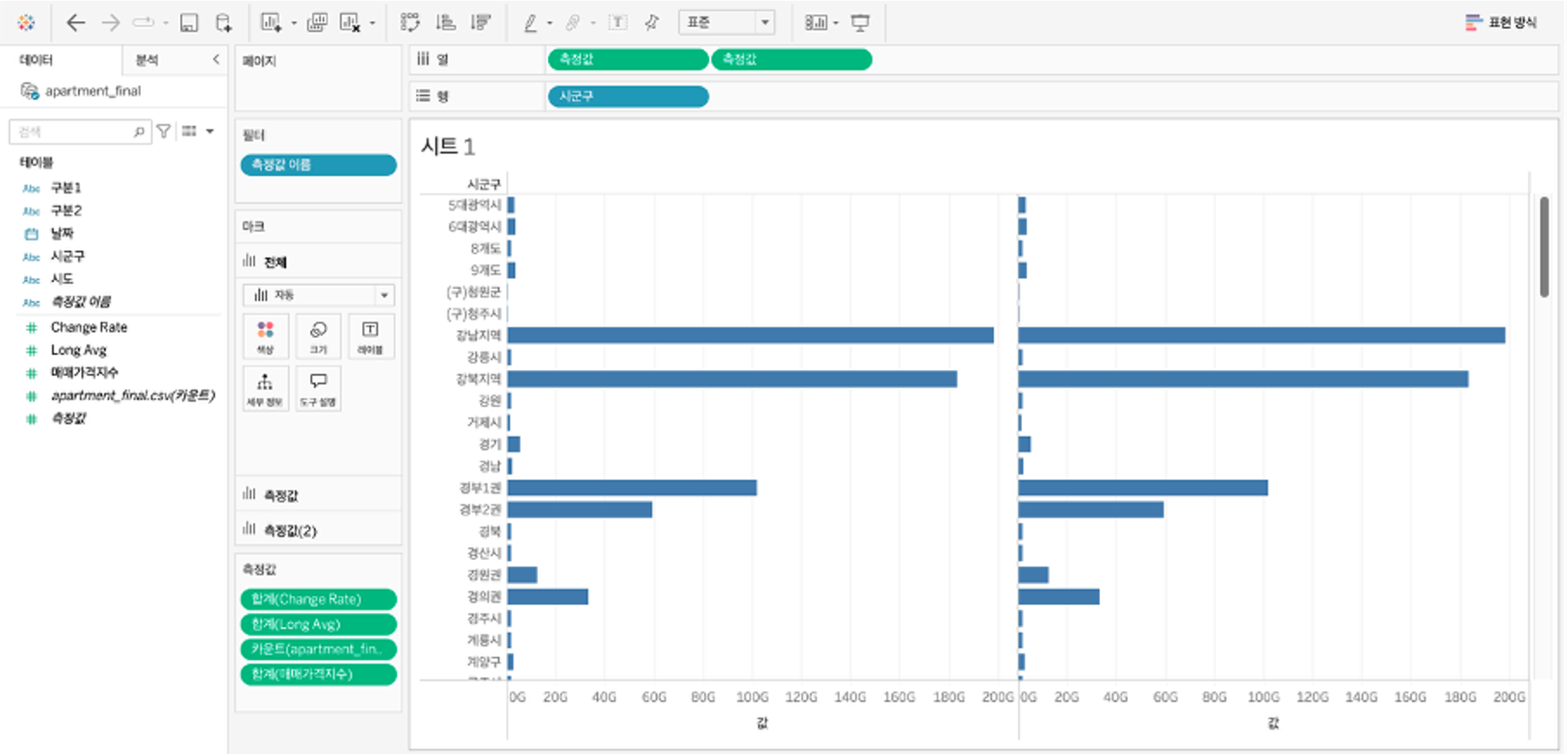This screenshot has height=754, width=1568.
Task: Click the highlight pen toolbar icon
Action: [531, 23]
